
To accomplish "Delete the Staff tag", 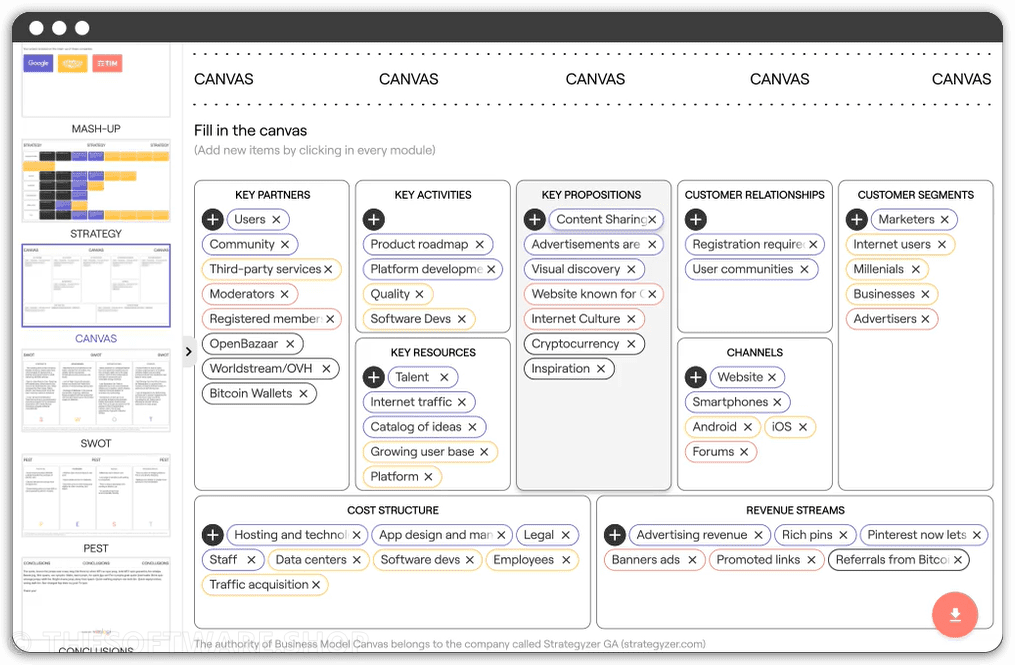I will (x=251, y=559).
